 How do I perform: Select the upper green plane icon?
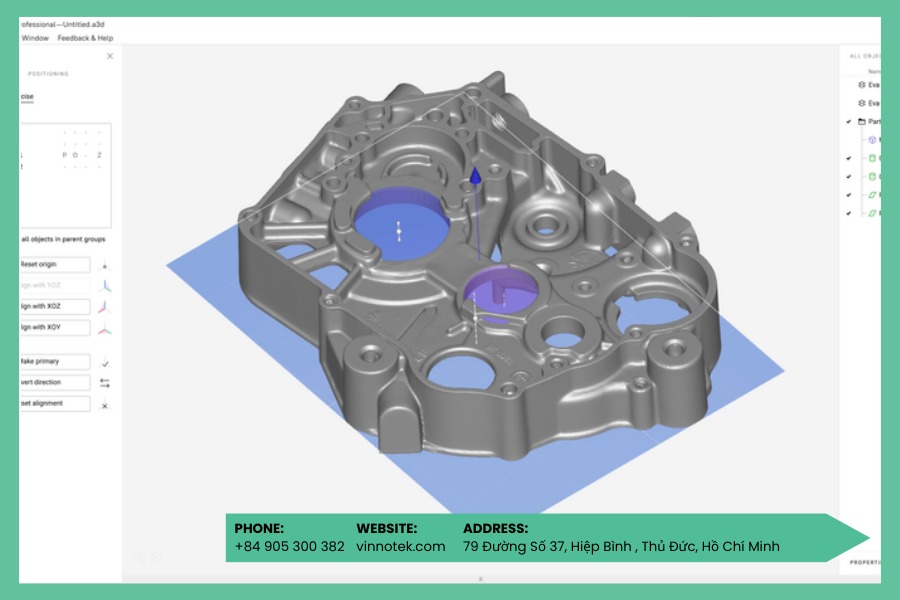tap(872, 195)
